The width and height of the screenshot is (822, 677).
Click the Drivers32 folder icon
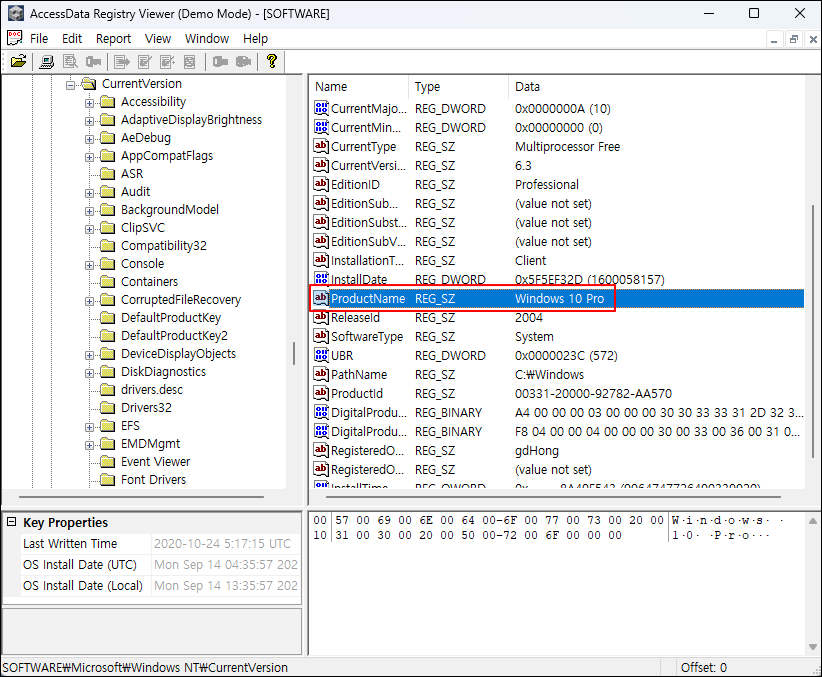point(107,407)
